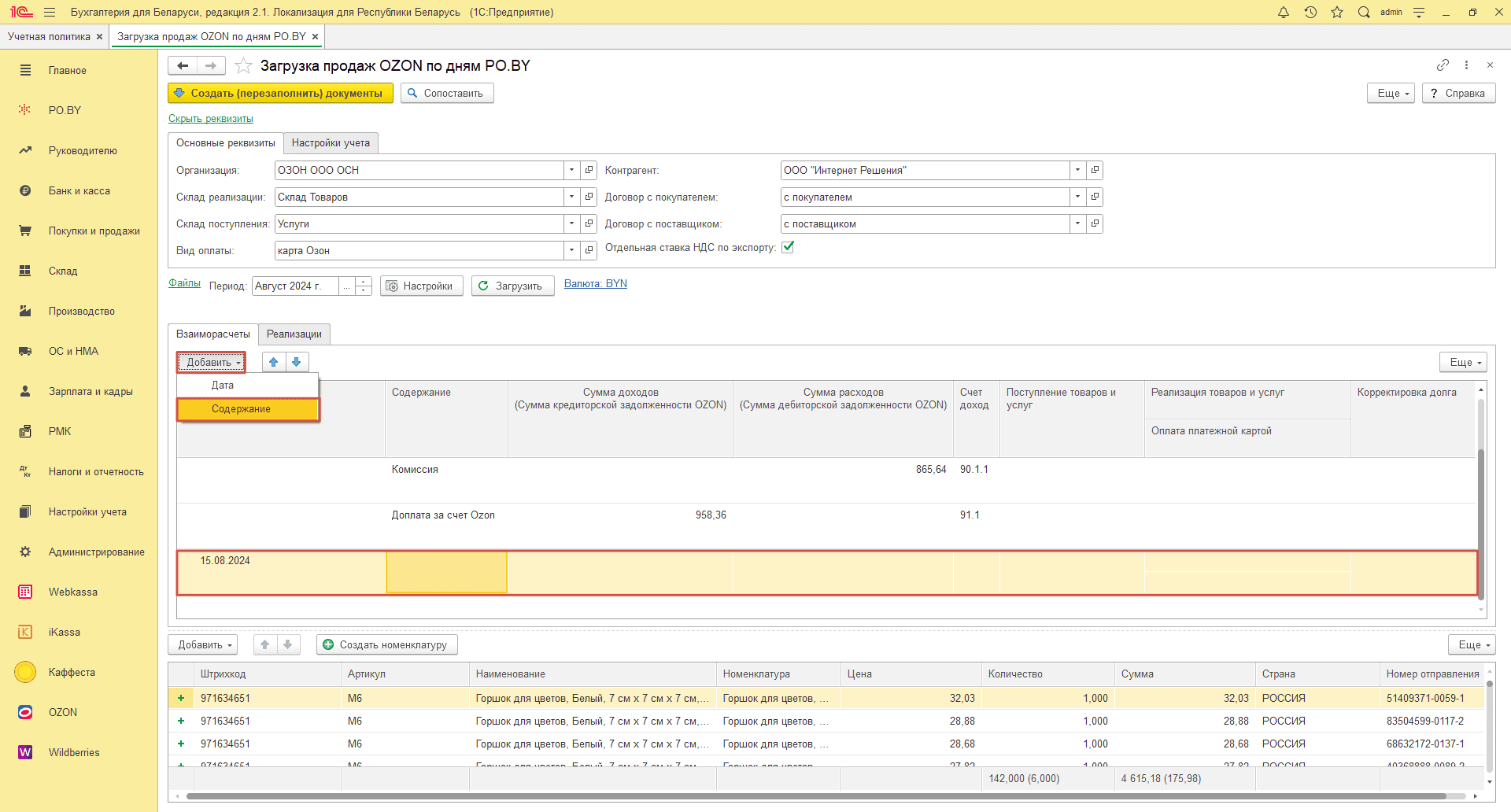Open Организация record via open icon
This screenshot has width=1511, height=812.
click(589, 170)
